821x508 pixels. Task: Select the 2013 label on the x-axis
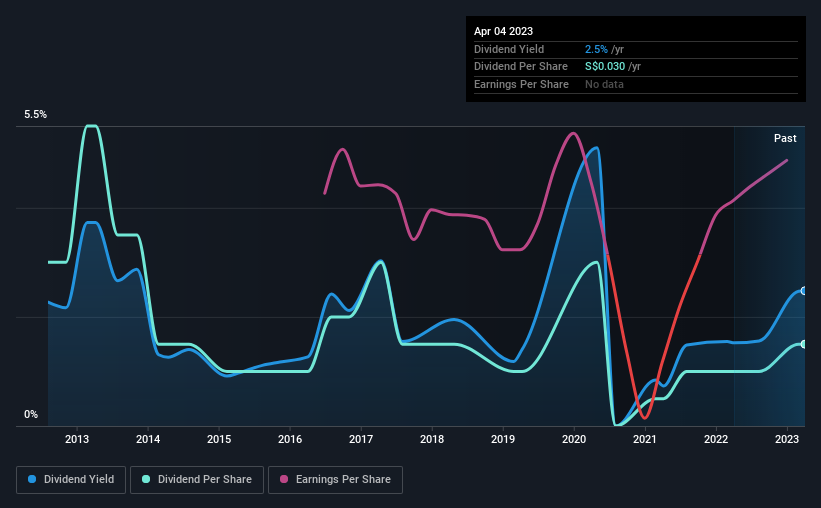77,439
